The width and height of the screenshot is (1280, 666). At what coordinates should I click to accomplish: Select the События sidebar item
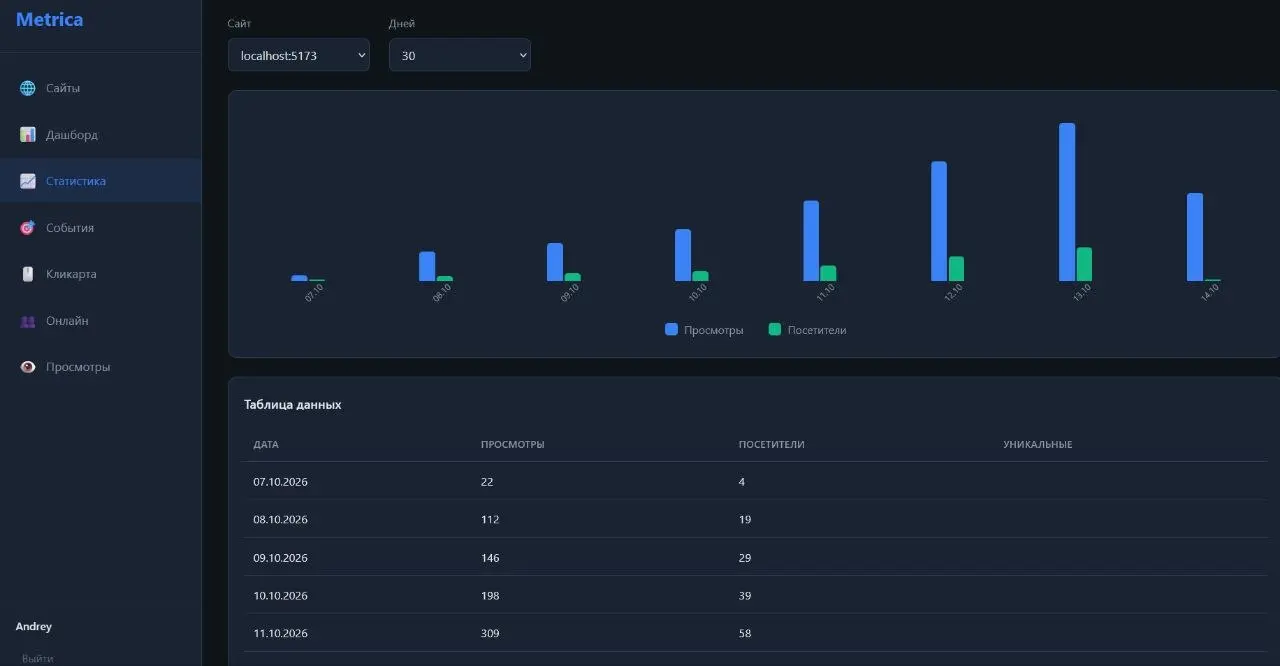70,228
